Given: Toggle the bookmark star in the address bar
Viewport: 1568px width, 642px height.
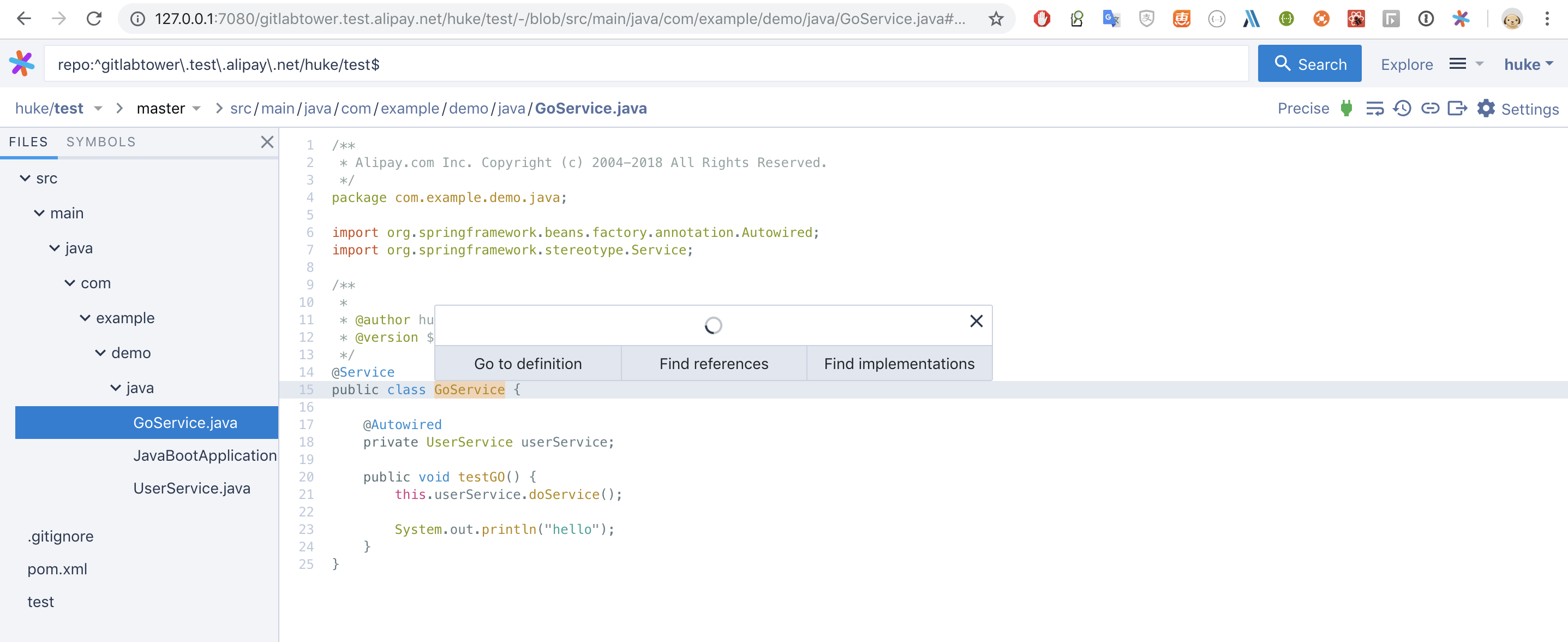Looking at the screenshot, I should click(996, 18).
